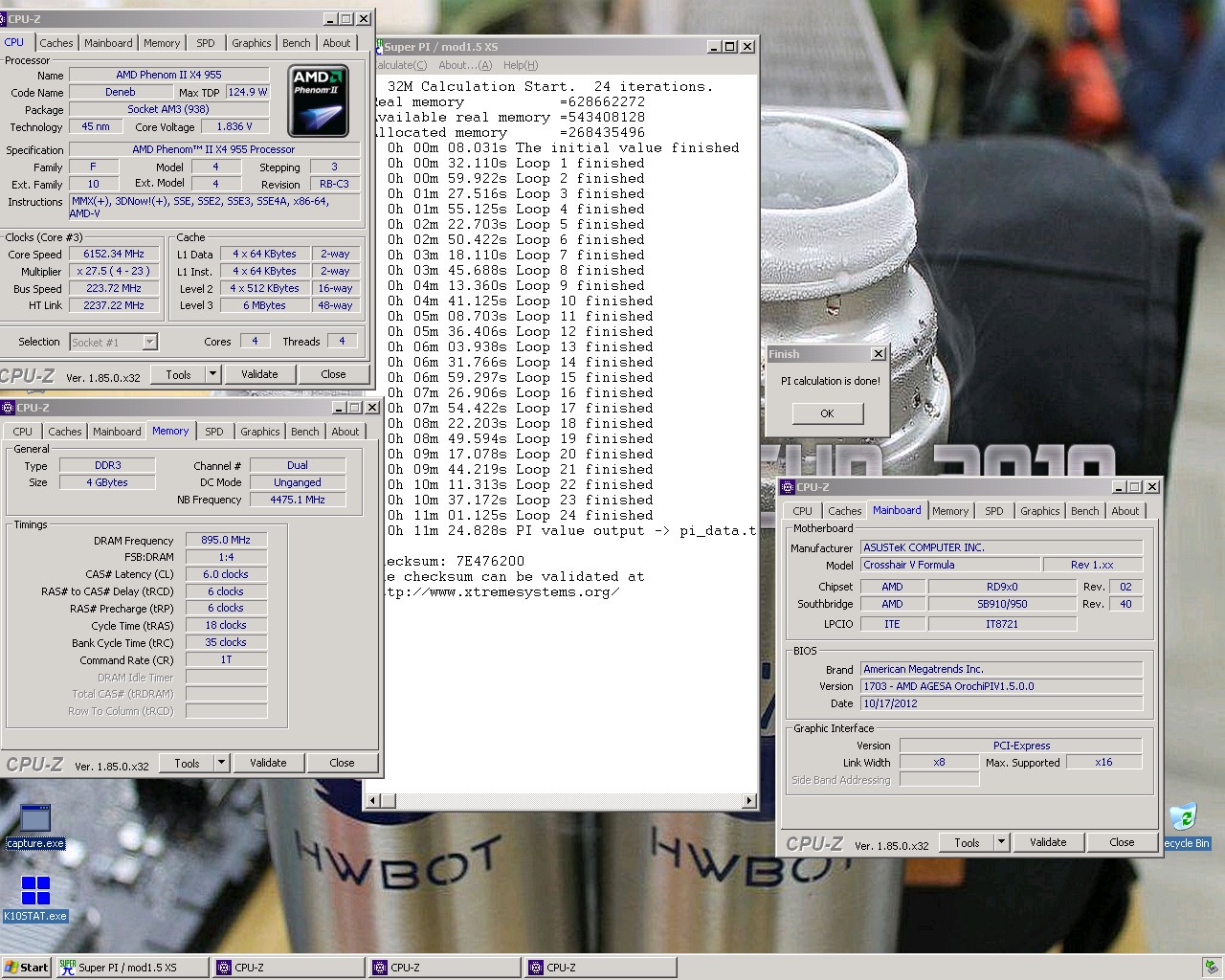Screen dimensions: 1225x980
Task: Click Loop 24 finished line
Action: (522, 515)
